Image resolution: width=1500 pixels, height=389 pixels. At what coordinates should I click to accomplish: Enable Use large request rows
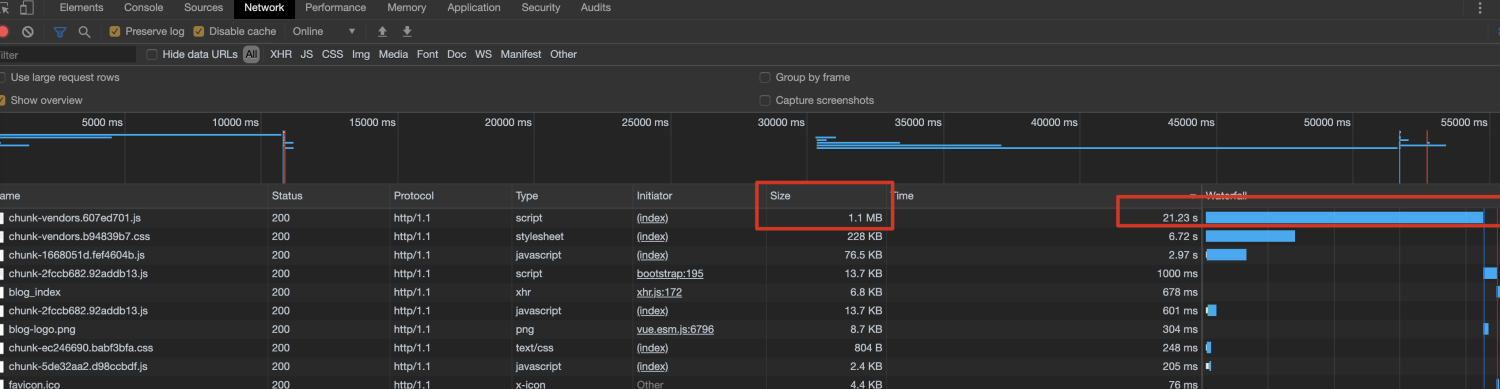click(x=3, y=78)
